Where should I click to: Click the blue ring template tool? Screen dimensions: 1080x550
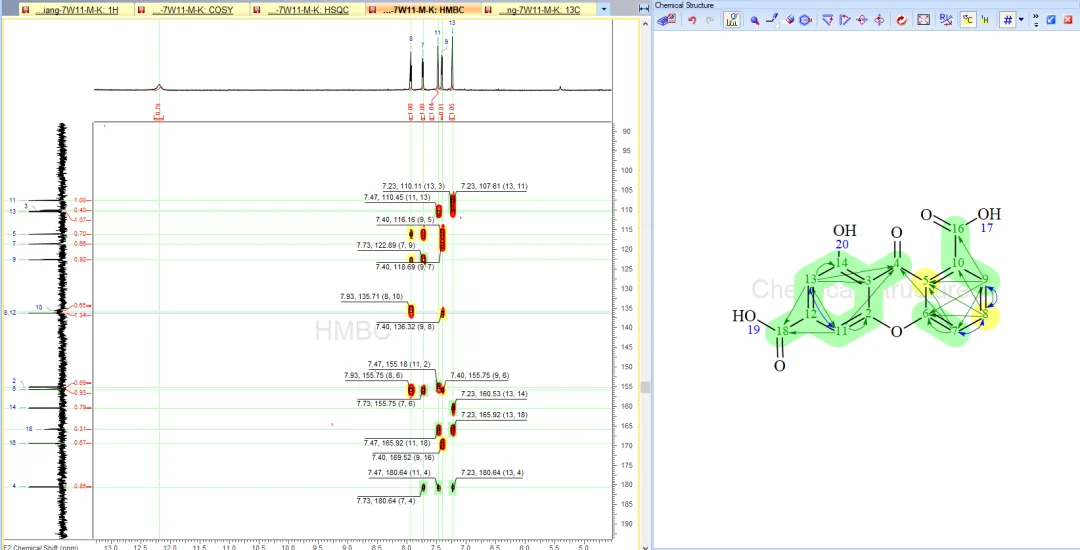point(805,20)
